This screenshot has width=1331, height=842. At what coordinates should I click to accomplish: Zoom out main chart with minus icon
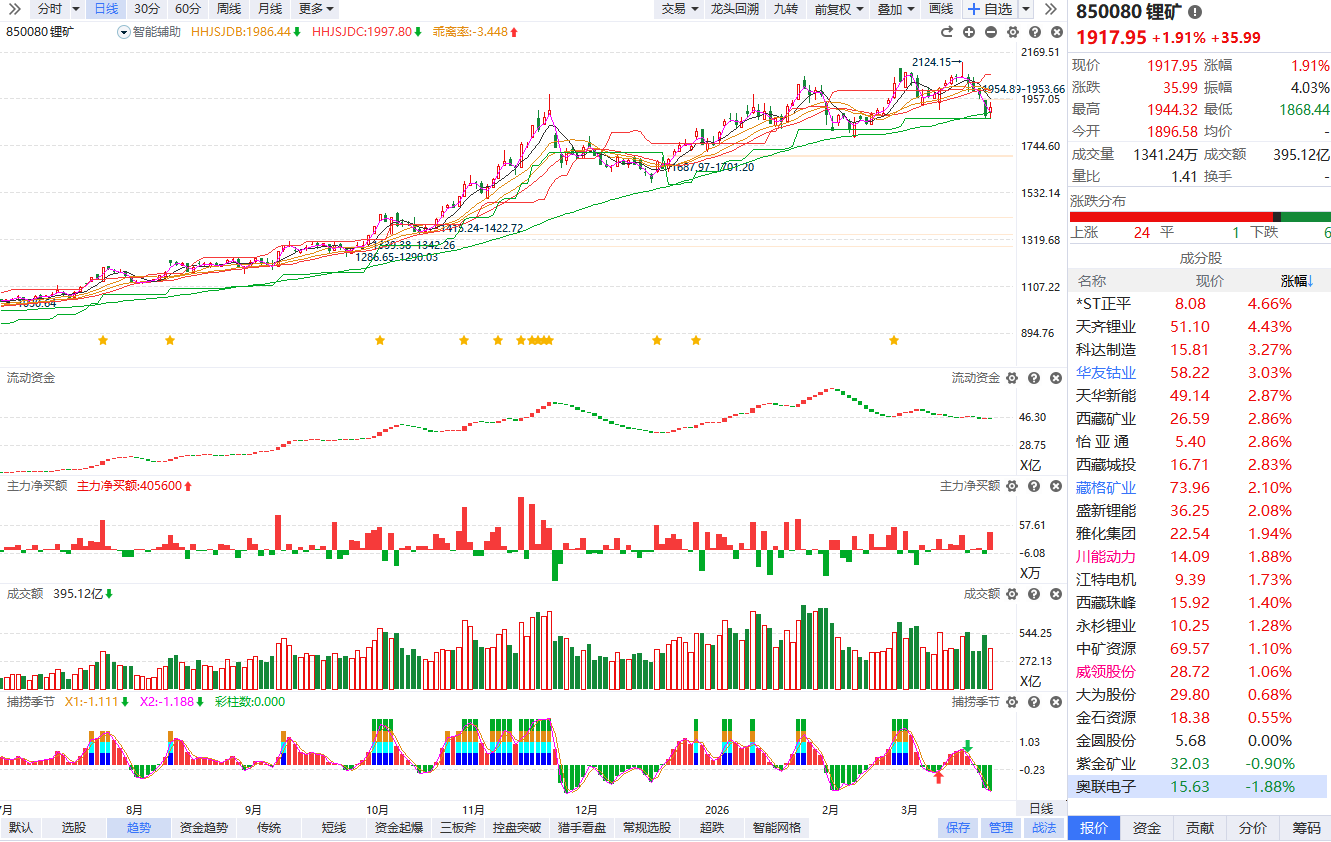(x=991, y=32)
